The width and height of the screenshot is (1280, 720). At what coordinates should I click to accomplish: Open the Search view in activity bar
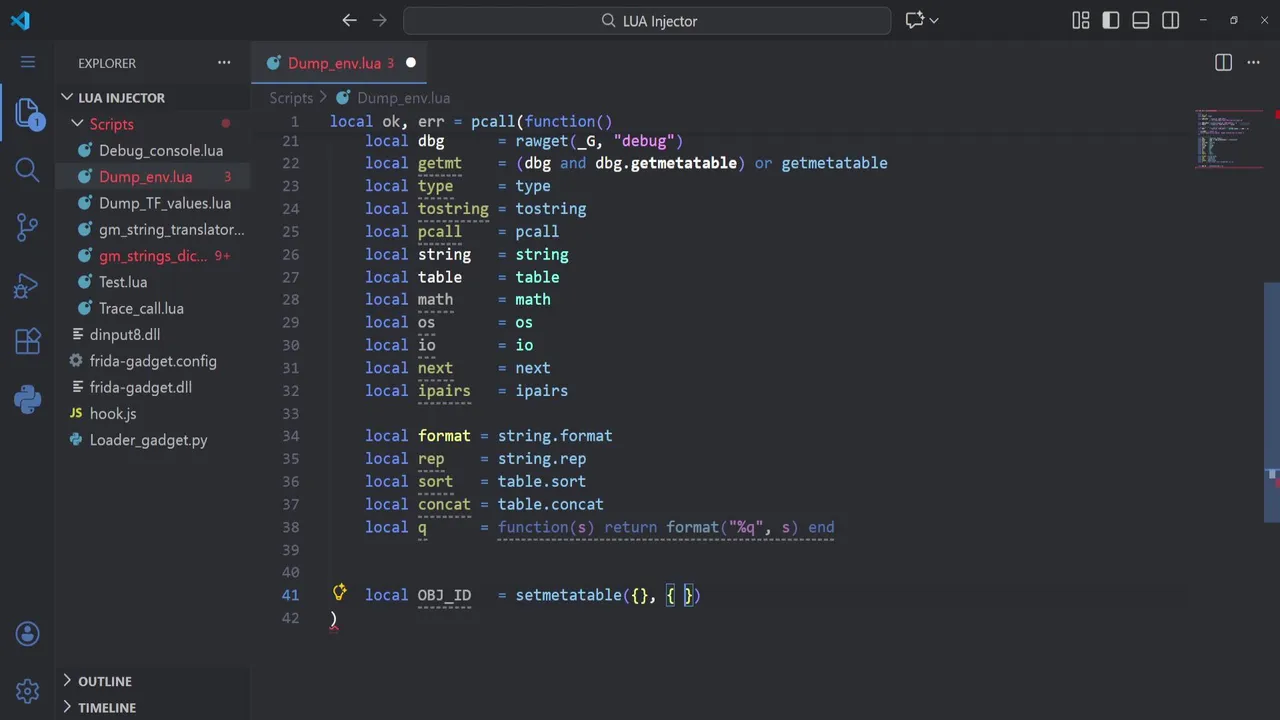tap(28, 170)
